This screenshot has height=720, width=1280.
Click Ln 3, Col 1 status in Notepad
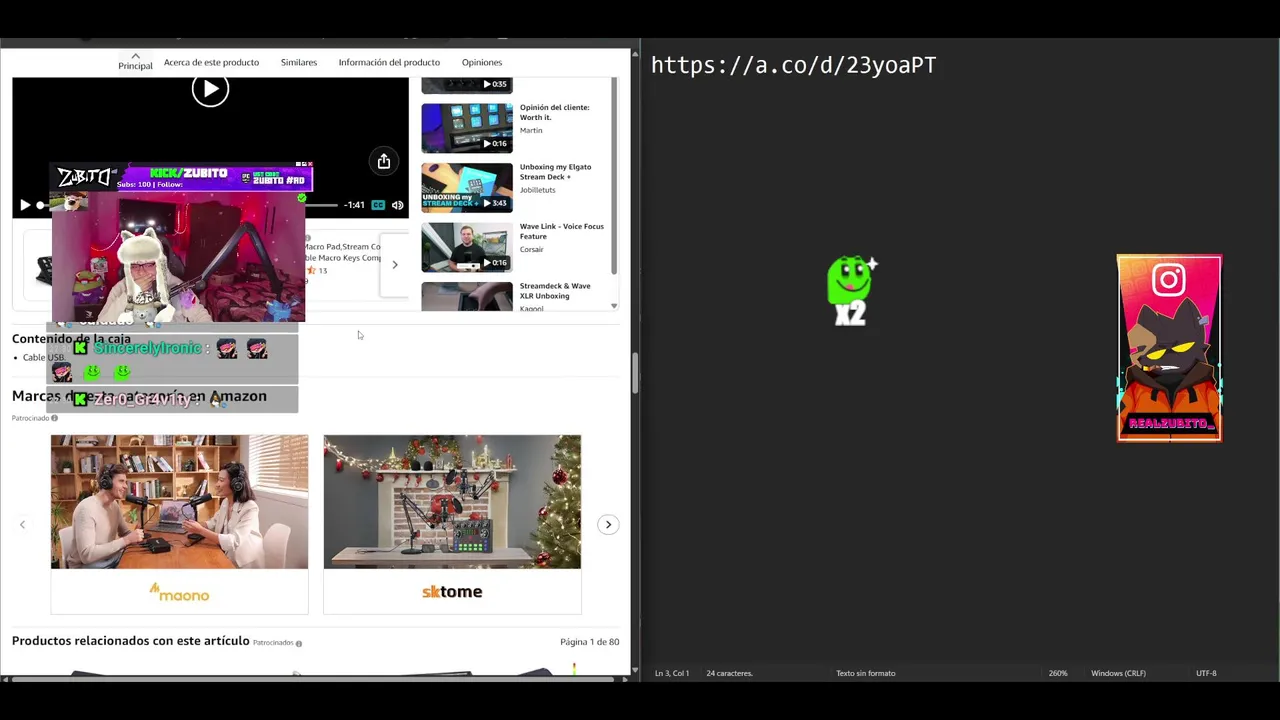pos(672,673)
